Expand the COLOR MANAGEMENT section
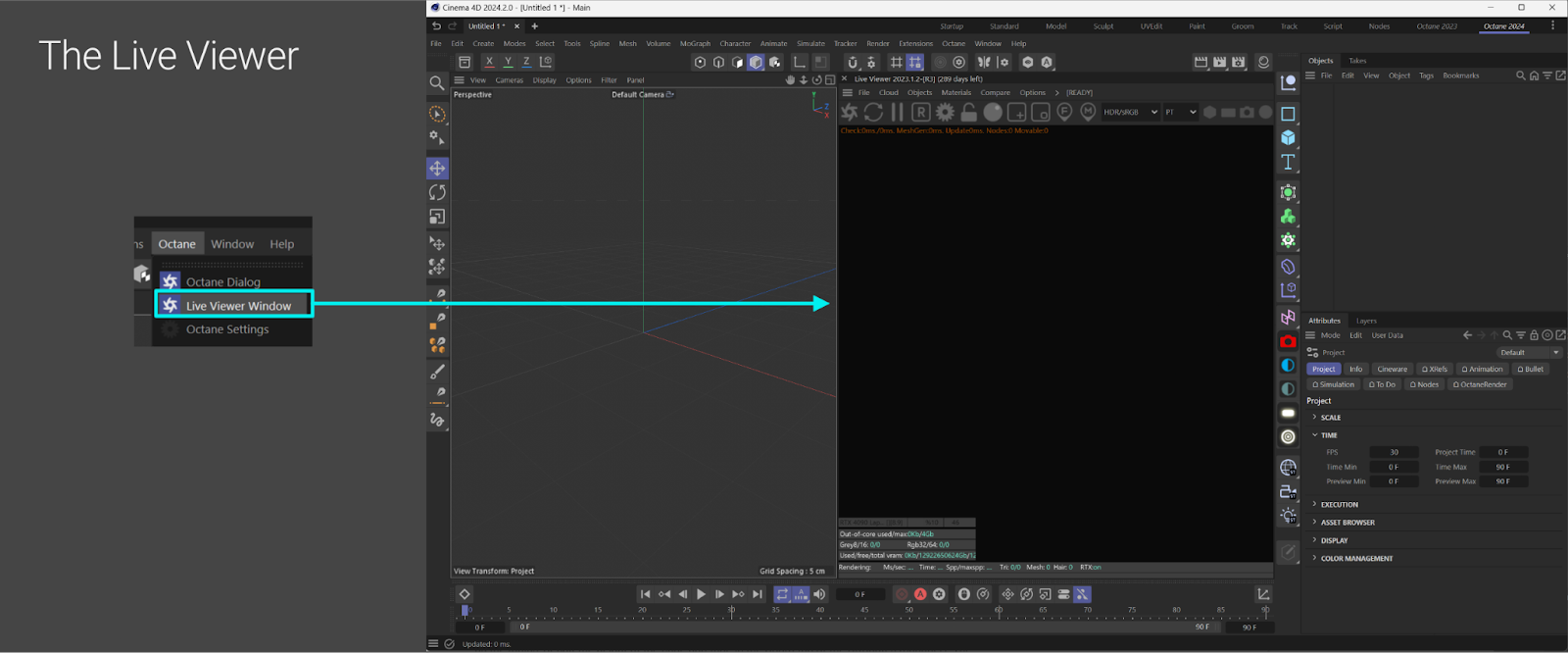 pyautogui.click(x=1356, y=559)
